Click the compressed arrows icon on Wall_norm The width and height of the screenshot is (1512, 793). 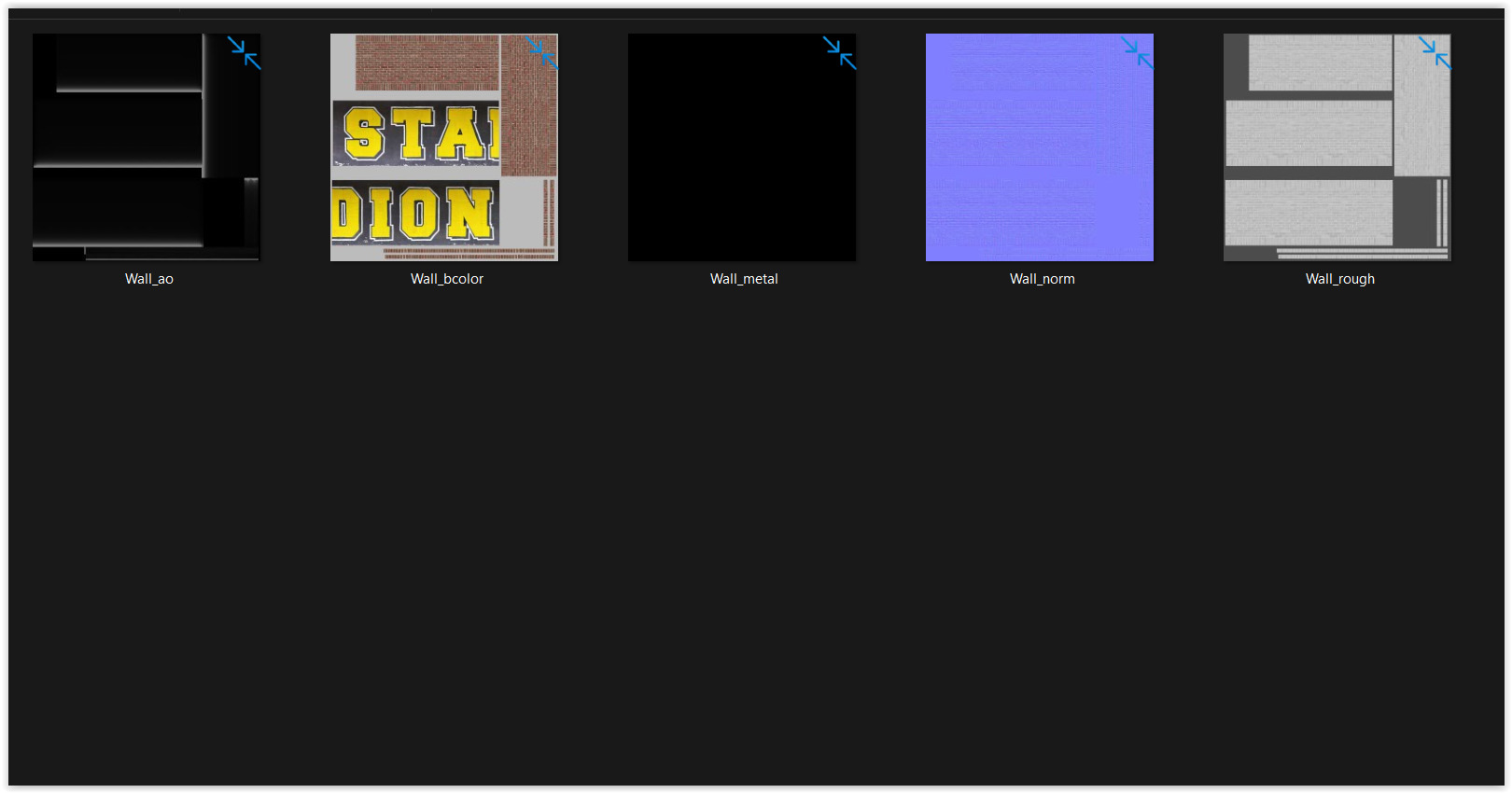(1137, 53)
